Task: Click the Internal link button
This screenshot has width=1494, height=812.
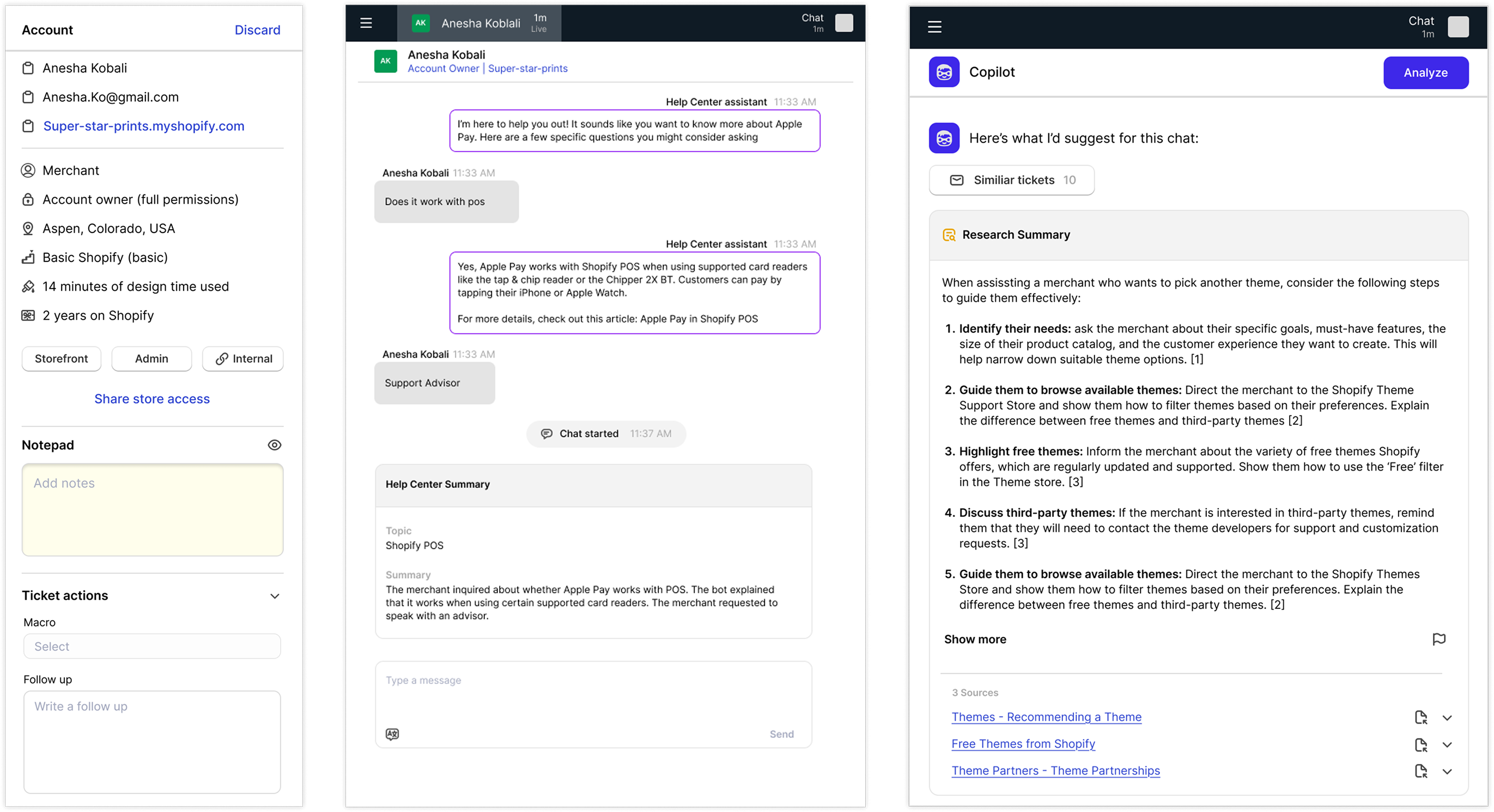Action: [x=243, y=359]
